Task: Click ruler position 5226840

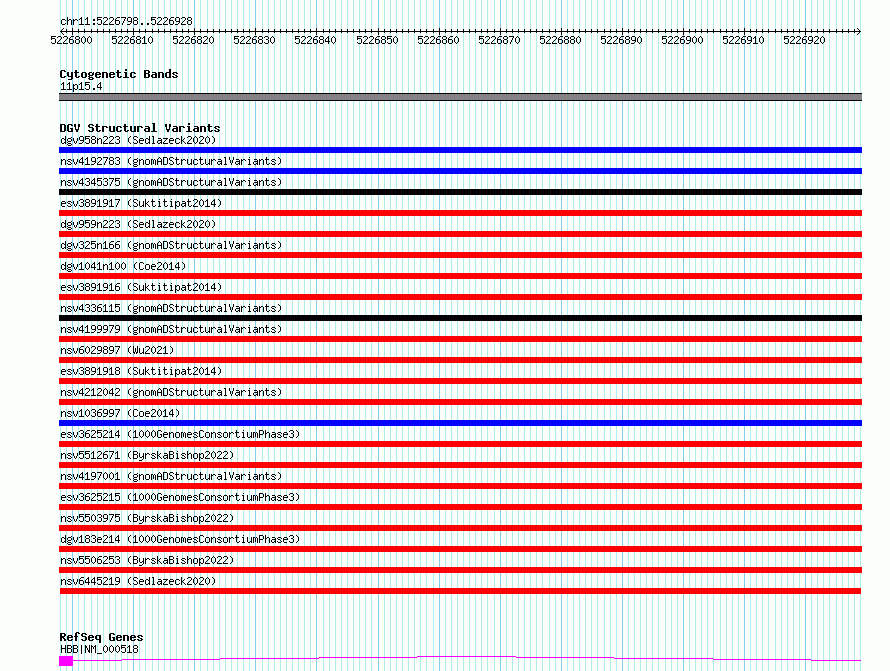Action: pyautogui.click(x=315, y=40)
